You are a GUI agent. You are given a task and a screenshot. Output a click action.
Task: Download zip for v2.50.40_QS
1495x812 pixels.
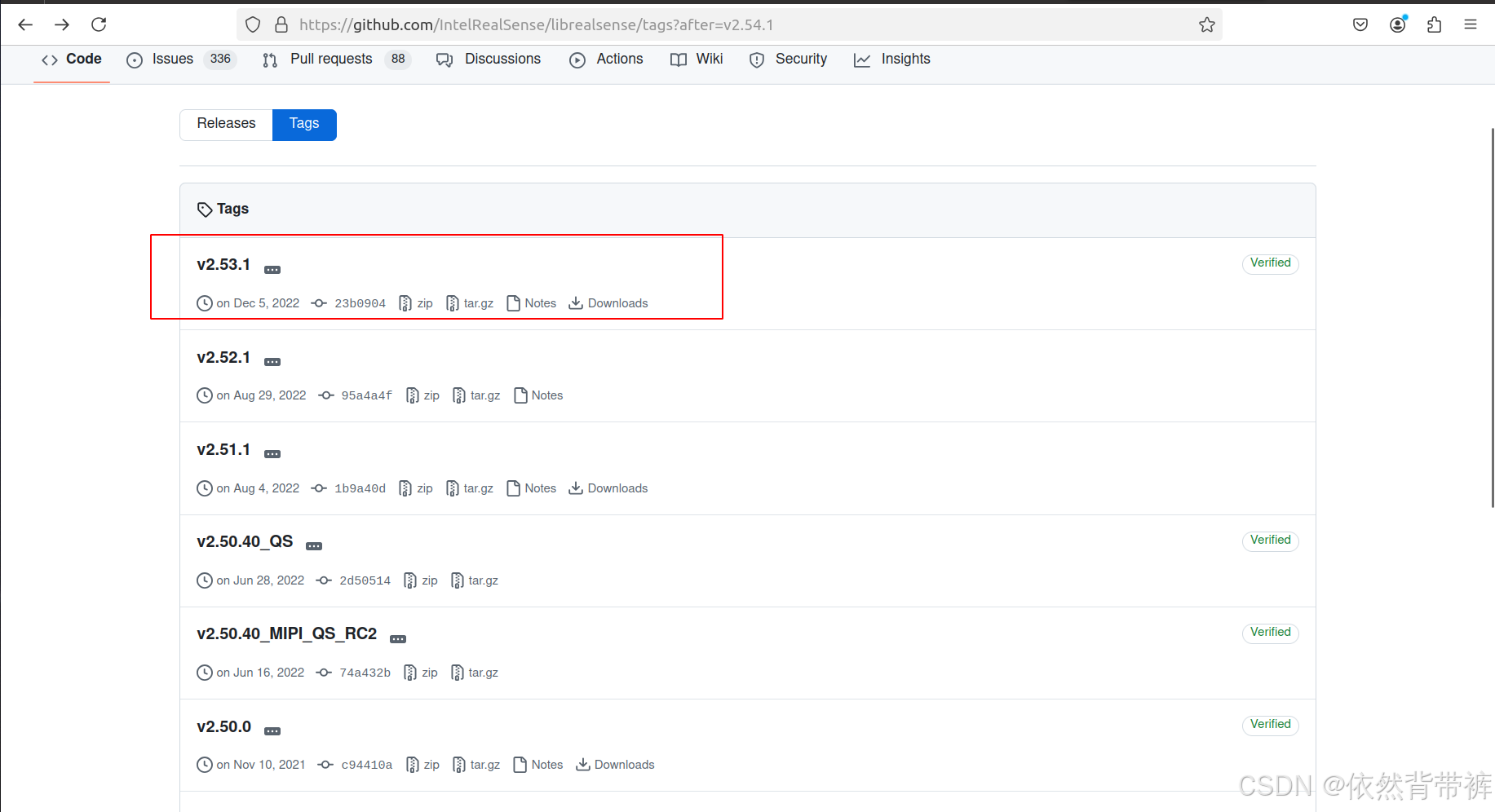421,580
